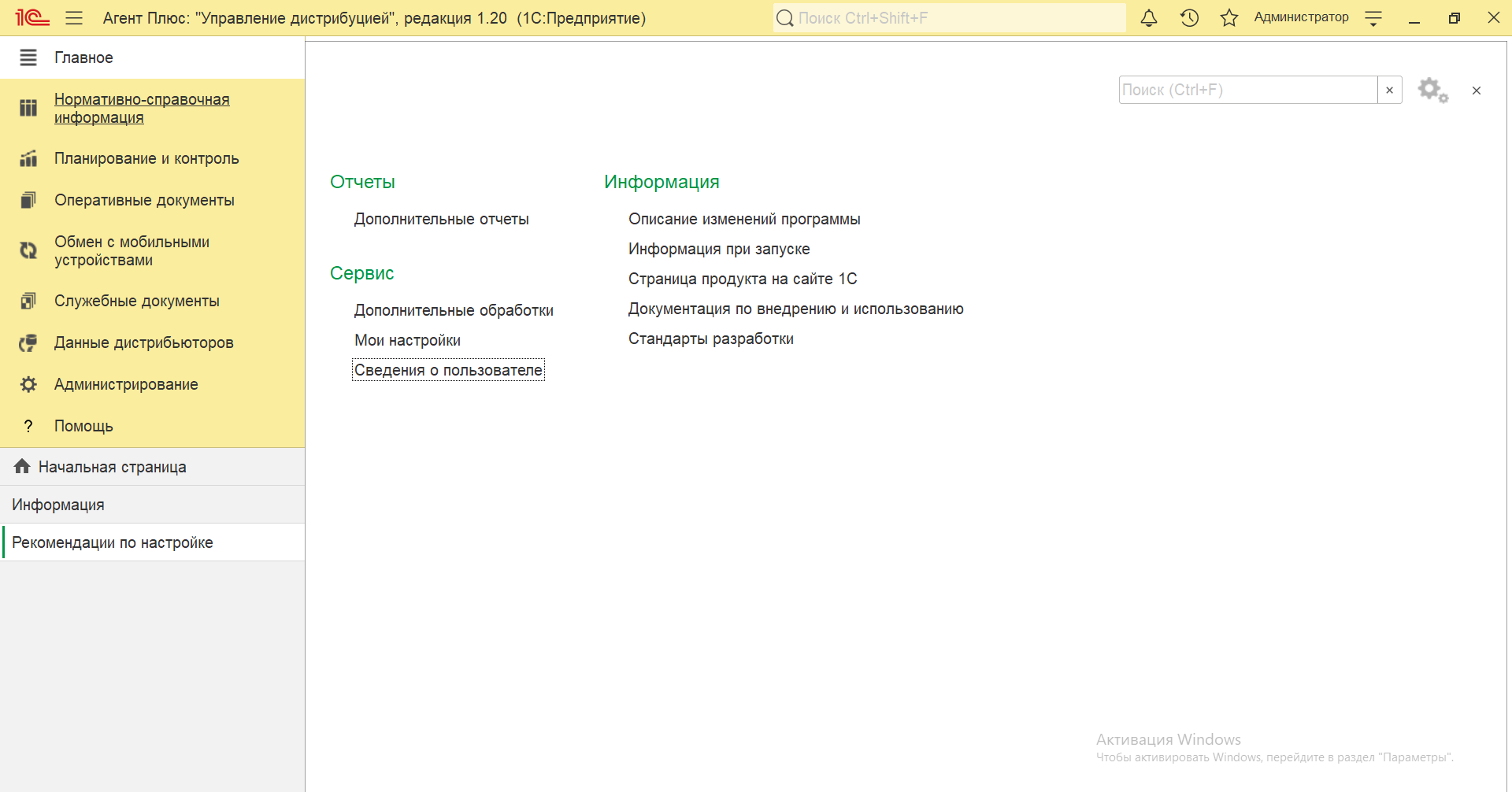Switch to the Информация tab
This screenshot has width=1512, height=792.
coord(58,505)
